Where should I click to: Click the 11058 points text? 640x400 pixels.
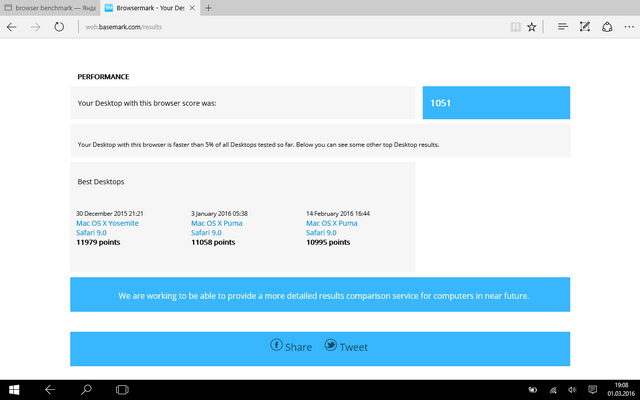213,242
